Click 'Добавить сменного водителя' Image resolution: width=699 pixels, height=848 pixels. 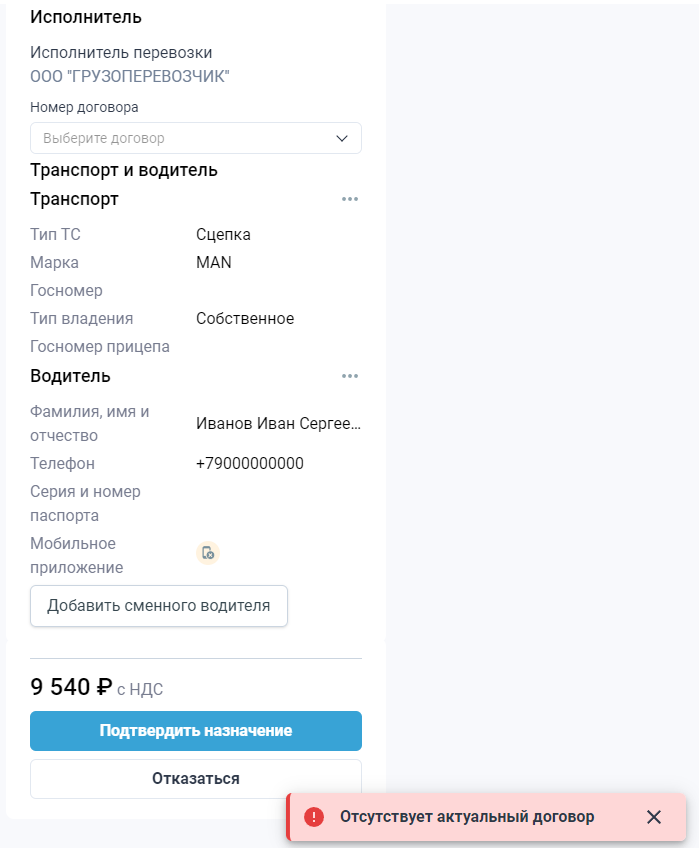click(158, 606)
